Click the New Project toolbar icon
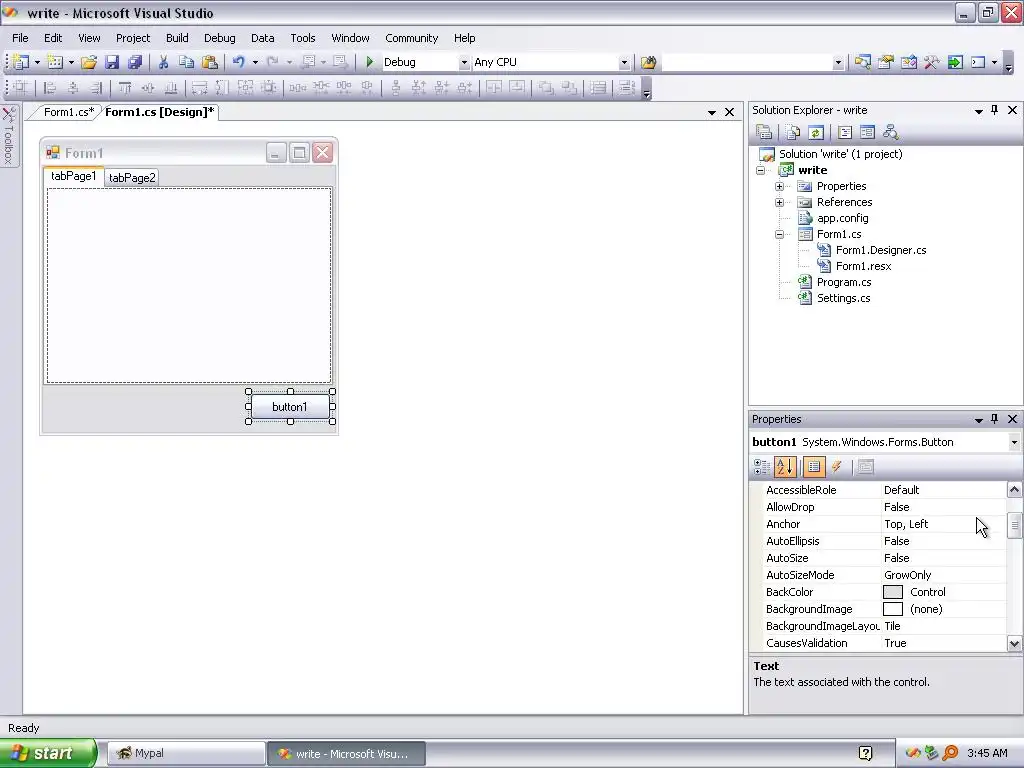 point(21,62)
